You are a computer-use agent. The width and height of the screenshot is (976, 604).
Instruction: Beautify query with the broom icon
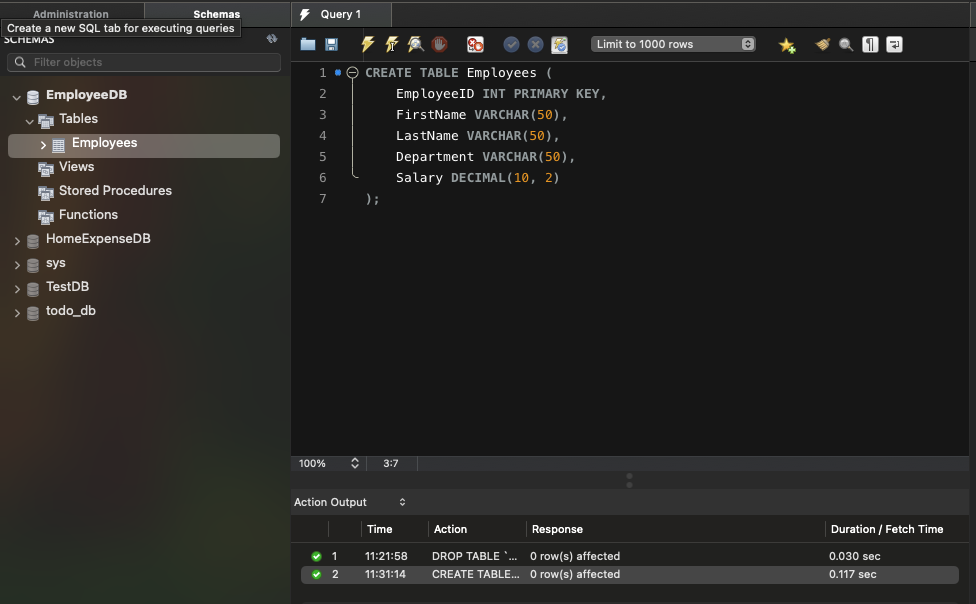(822, 45)
